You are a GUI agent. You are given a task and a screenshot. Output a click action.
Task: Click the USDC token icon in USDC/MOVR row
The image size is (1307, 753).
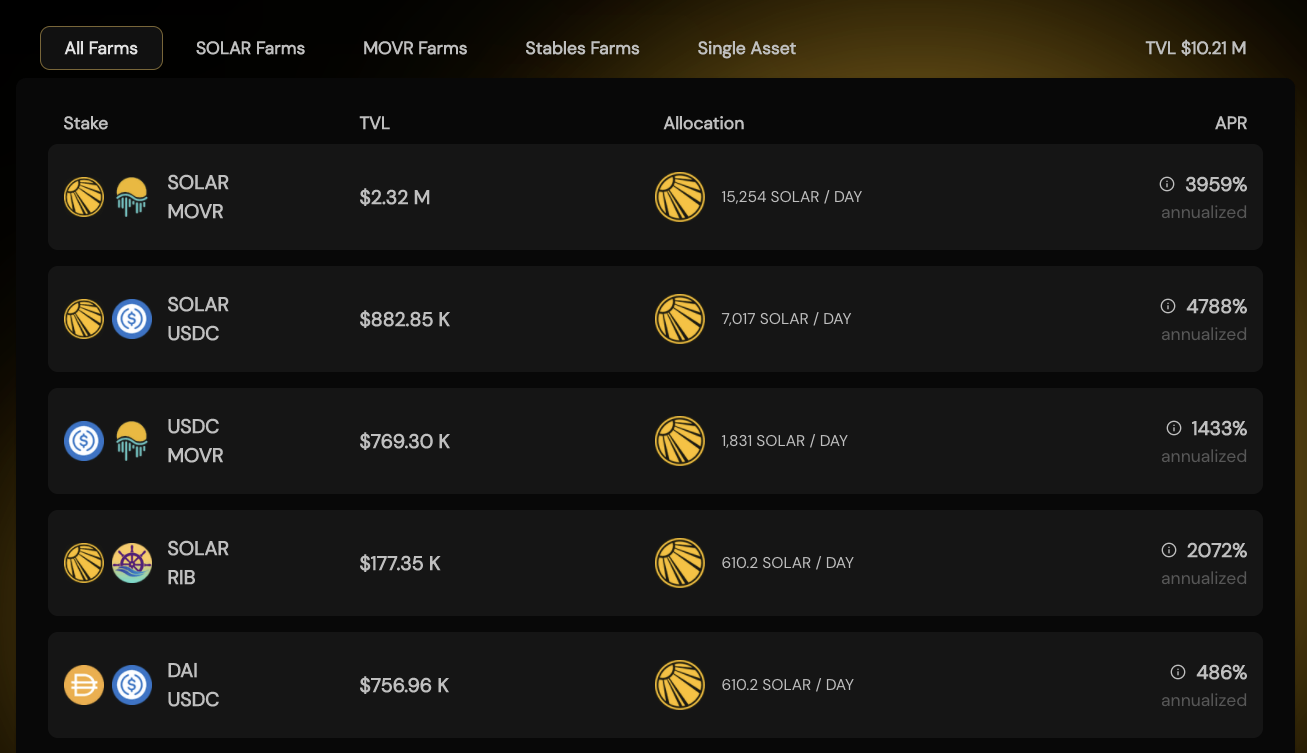click(84, 441)
